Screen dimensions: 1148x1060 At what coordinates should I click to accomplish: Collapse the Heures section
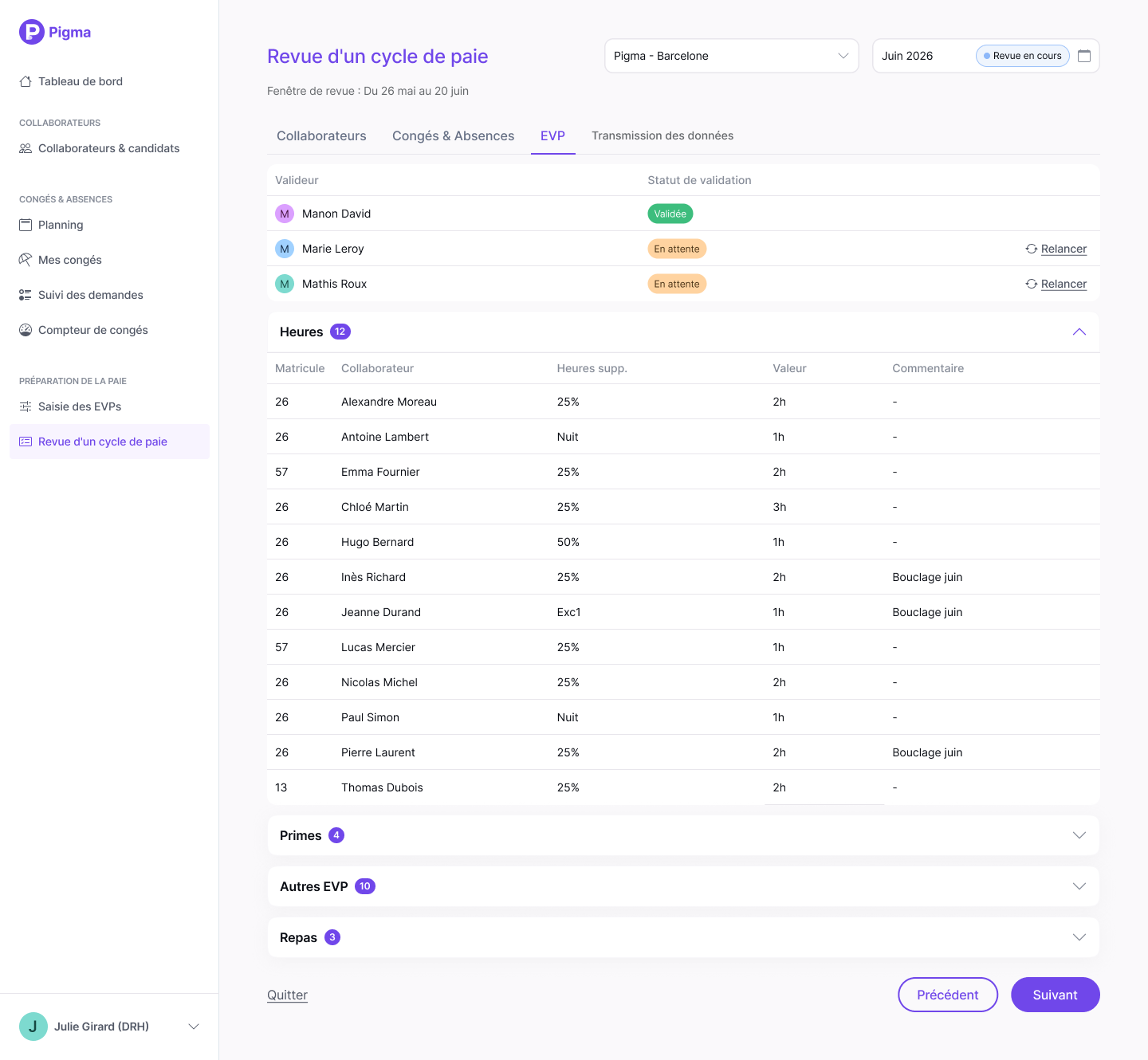1079,332
